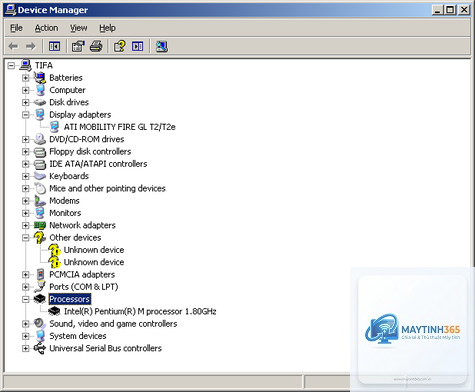This screenshot has height=392, width=475.
Task: Select ATI MOBILITY FIRE GL T2/T2e entry
Action: coord(119,127)
